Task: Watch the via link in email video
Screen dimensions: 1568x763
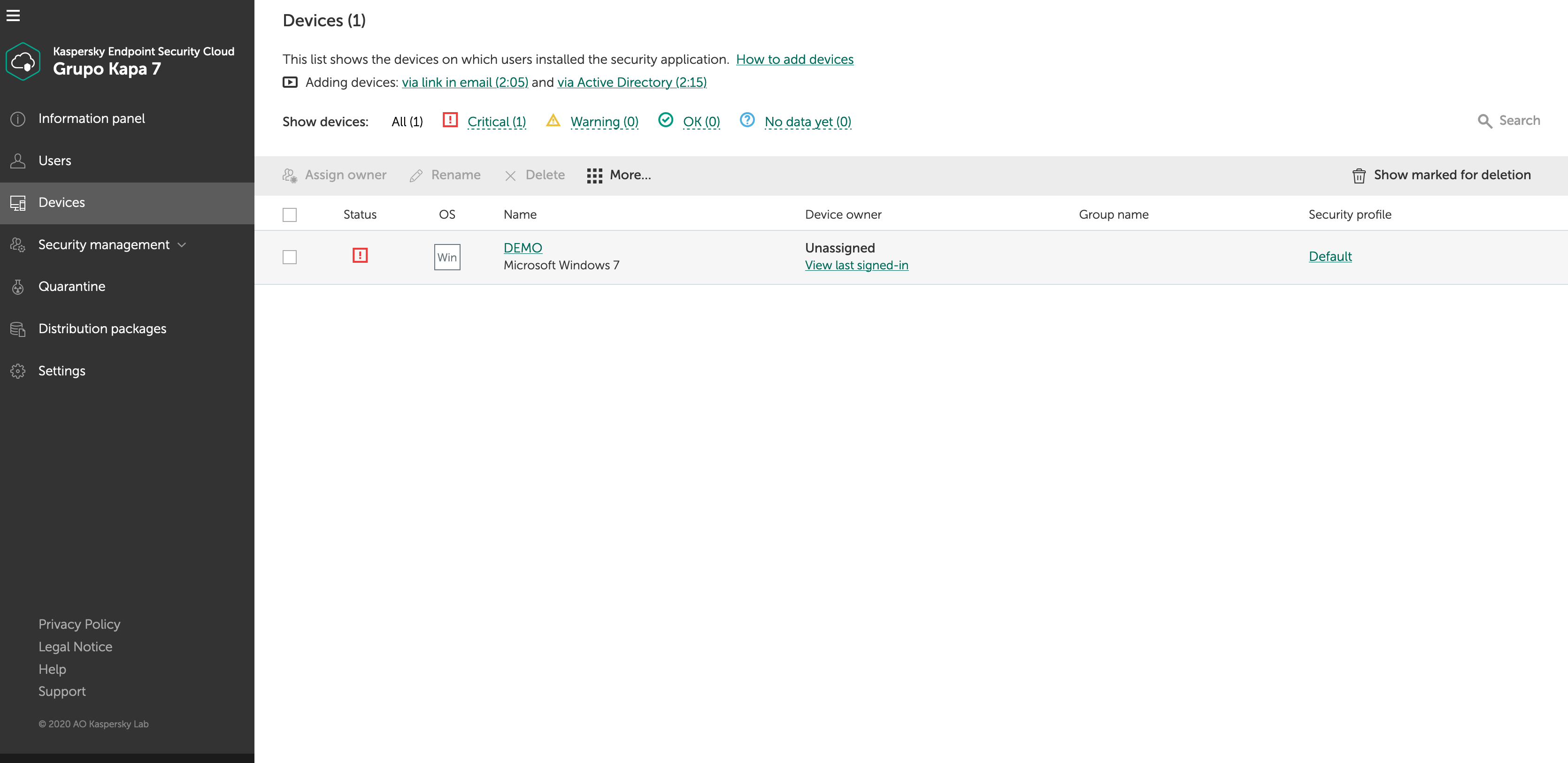Action: point(465,82)
